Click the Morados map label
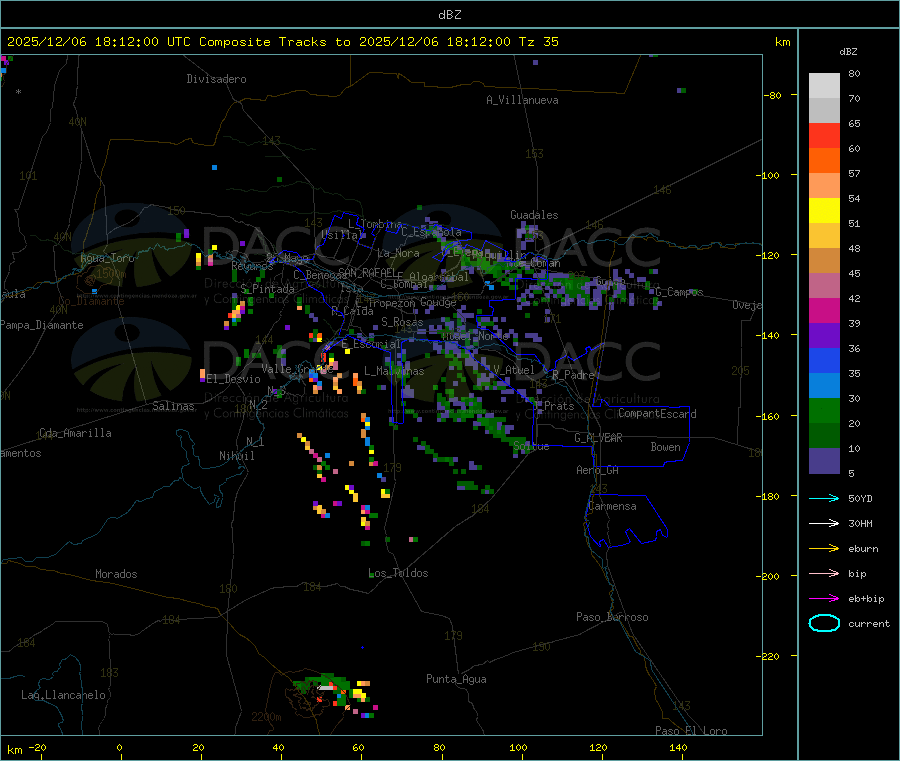Screen dimensions: 900x761 pyautogui.click(x=116, y=574)
